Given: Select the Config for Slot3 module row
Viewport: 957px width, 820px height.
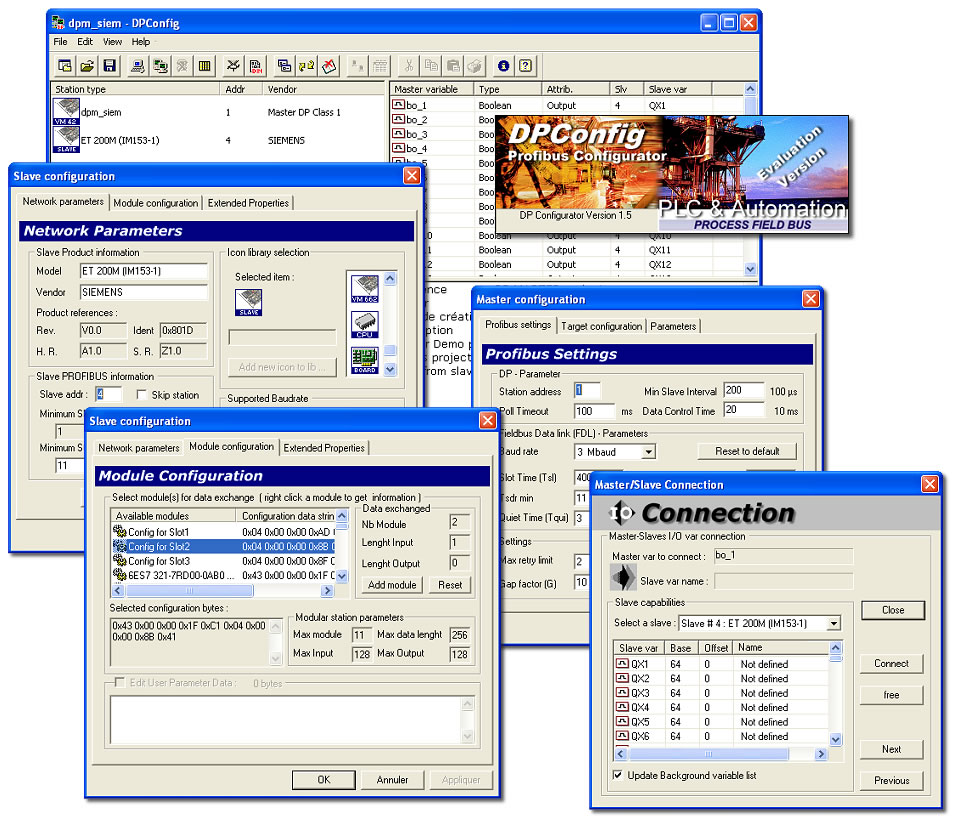Looking at the screenshot, I should [223, 561].
